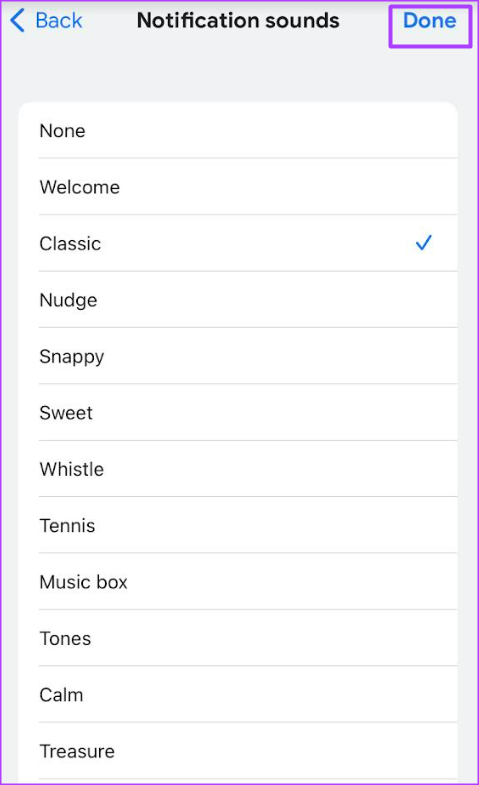Image resolution: width=479 pixels, height=785 pixels.
Task: Select None as notification sound
Action: (238, 131)
